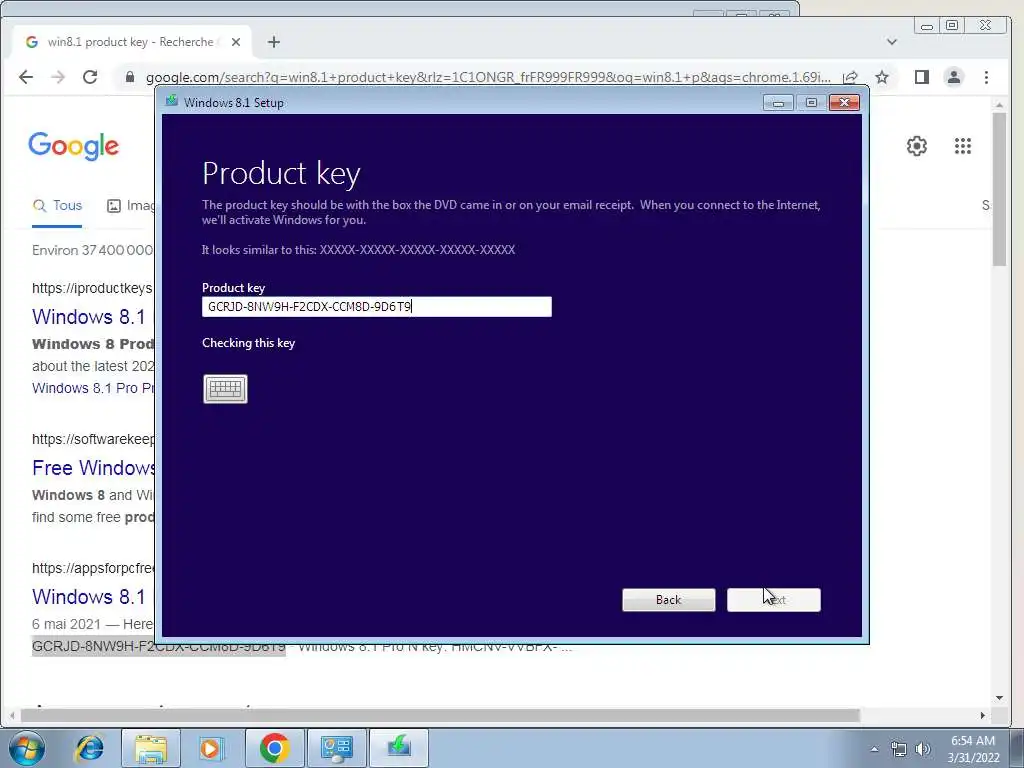Click the Product key input field
Image resolution: width=1024 pixels, height=768 pixels.
coord(377,307)
